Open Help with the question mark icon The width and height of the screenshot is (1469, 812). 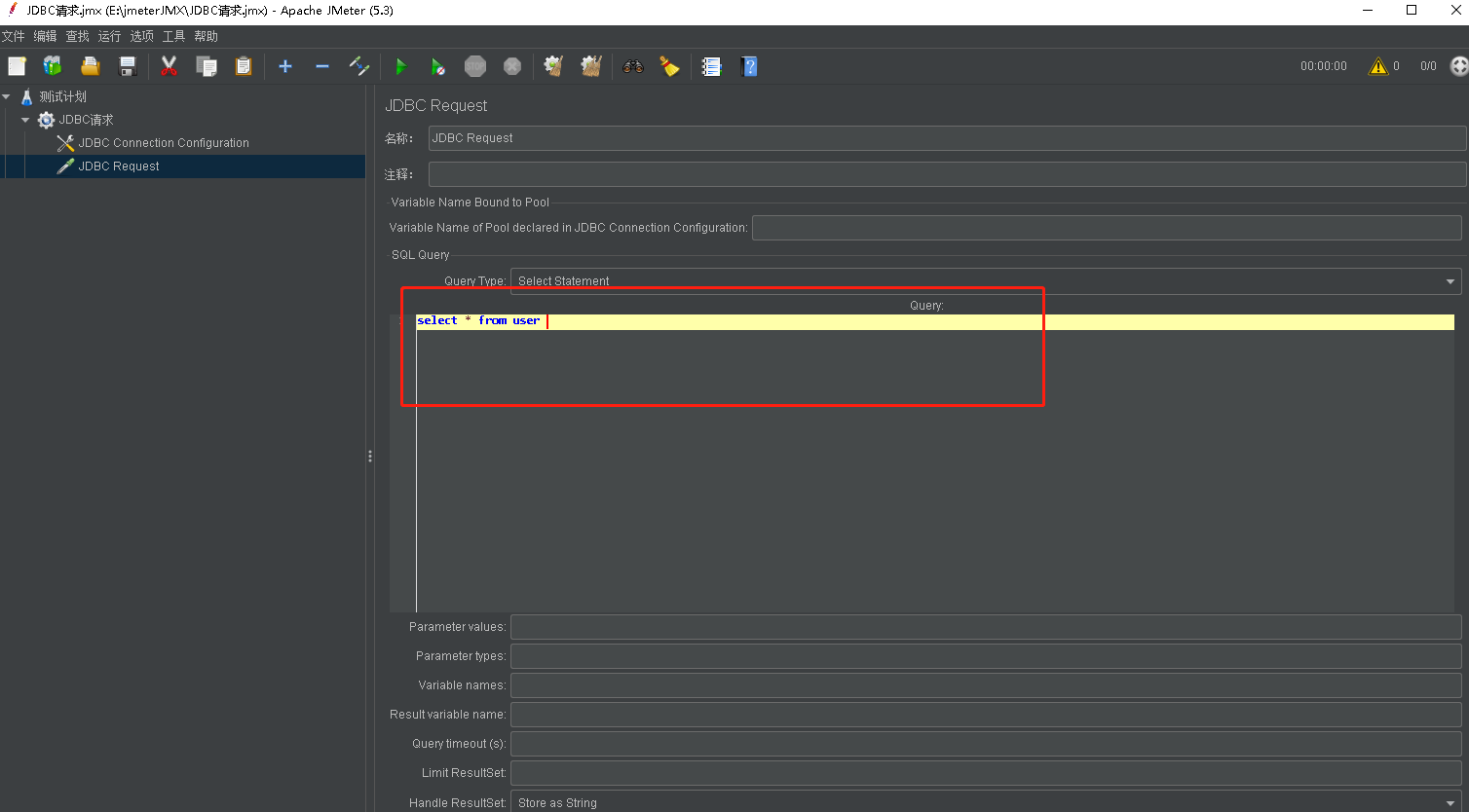point(749,66)
